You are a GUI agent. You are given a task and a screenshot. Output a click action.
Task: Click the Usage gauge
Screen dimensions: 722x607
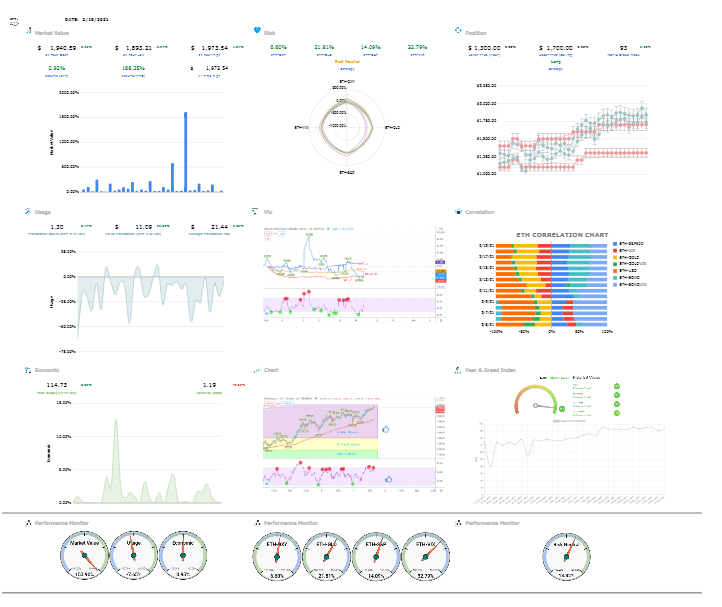(x=134, y=556)
